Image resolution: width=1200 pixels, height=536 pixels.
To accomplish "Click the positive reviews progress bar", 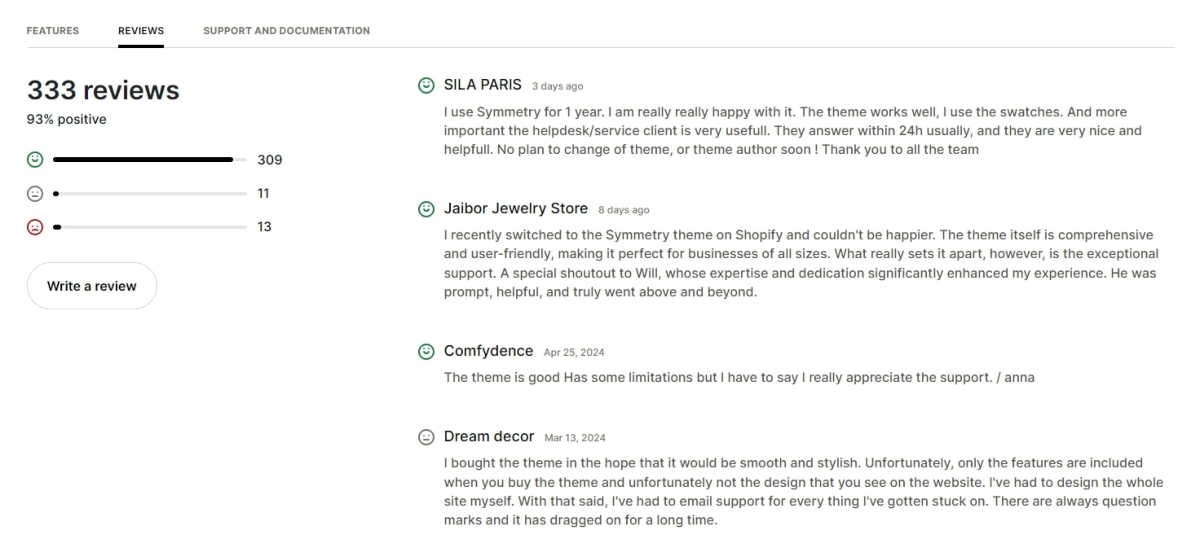I will [150, 159].
